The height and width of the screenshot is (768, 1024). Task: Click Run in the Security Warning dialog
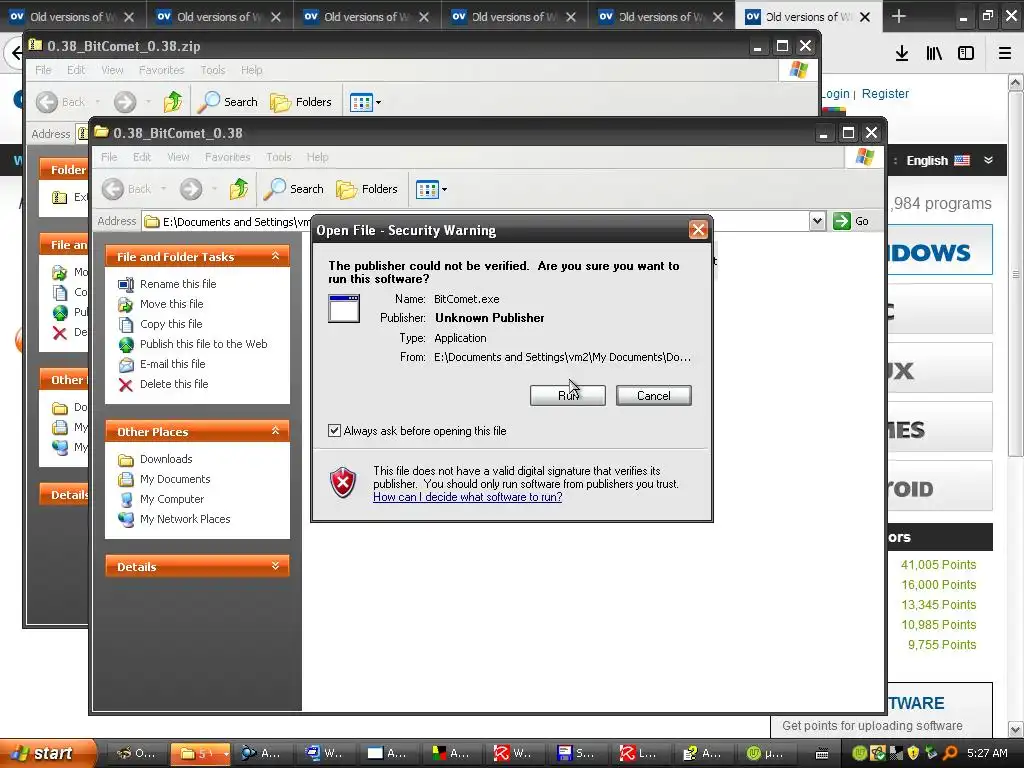(568, 395)
